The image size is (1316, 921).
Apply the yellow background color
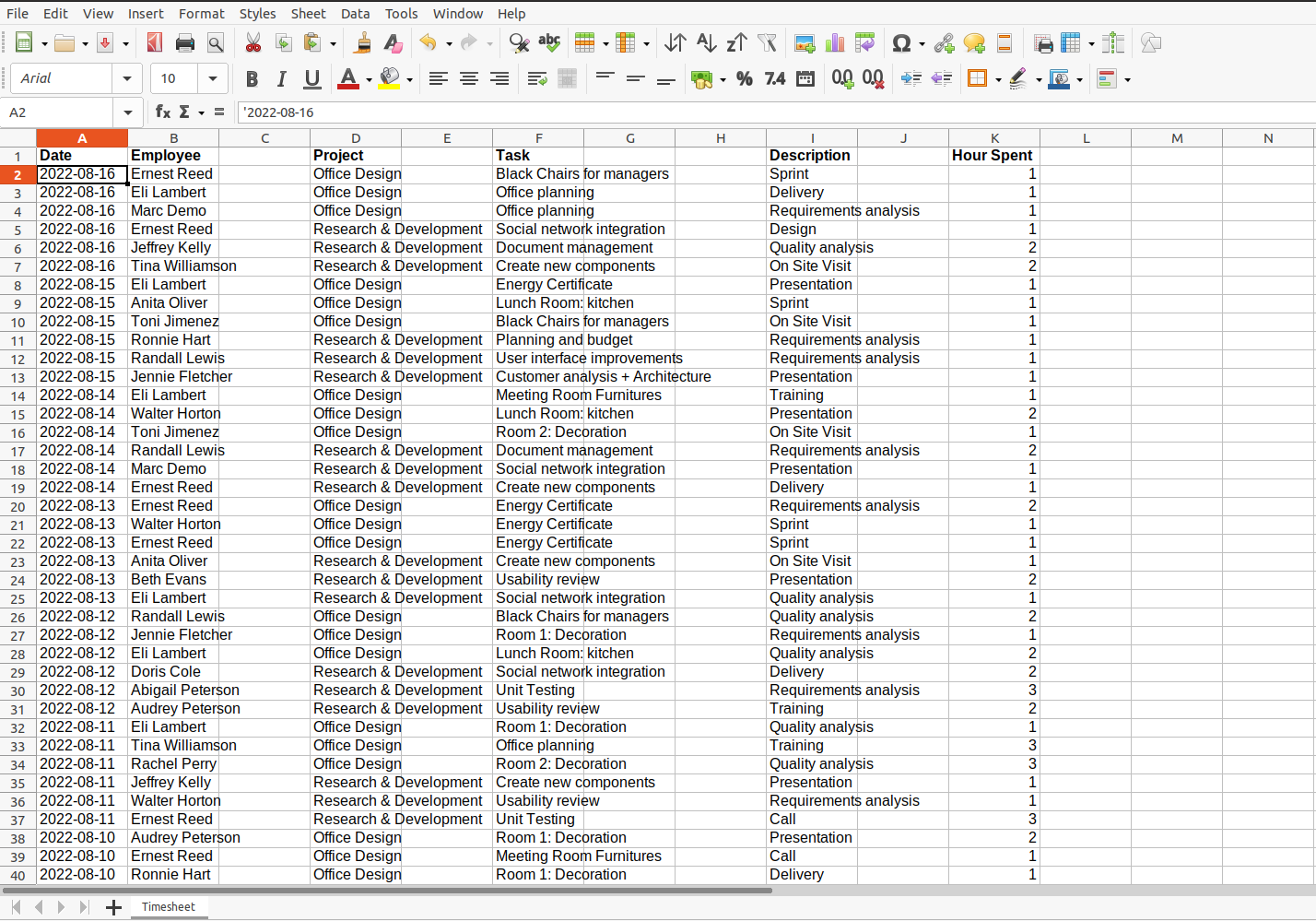(389, 79)
